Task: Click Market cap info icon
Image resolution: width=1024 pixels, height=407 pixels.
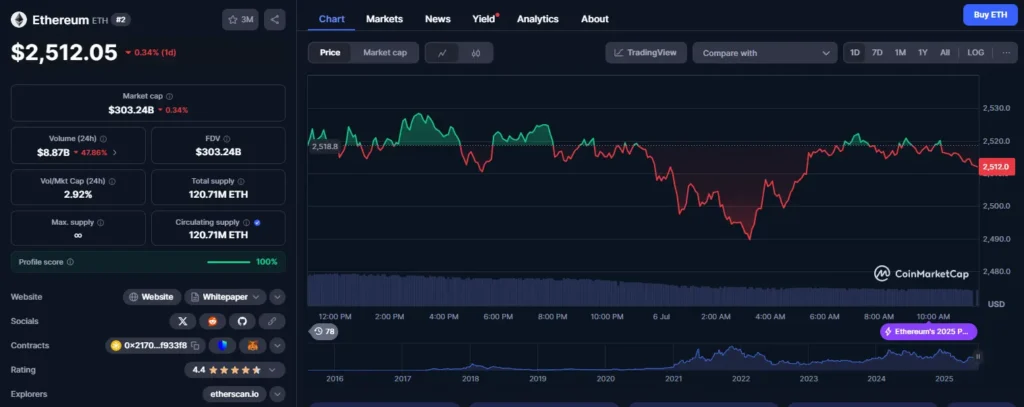Action: click(x=170, y=96)
